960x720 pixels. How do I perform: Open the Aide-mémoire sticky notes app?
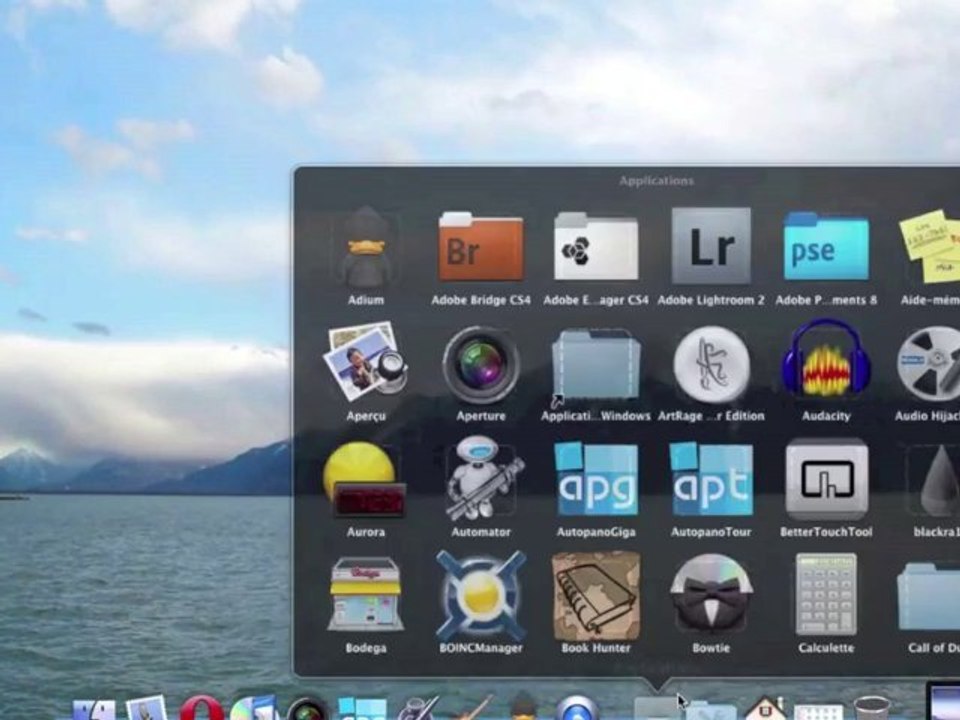coord(931,246)
